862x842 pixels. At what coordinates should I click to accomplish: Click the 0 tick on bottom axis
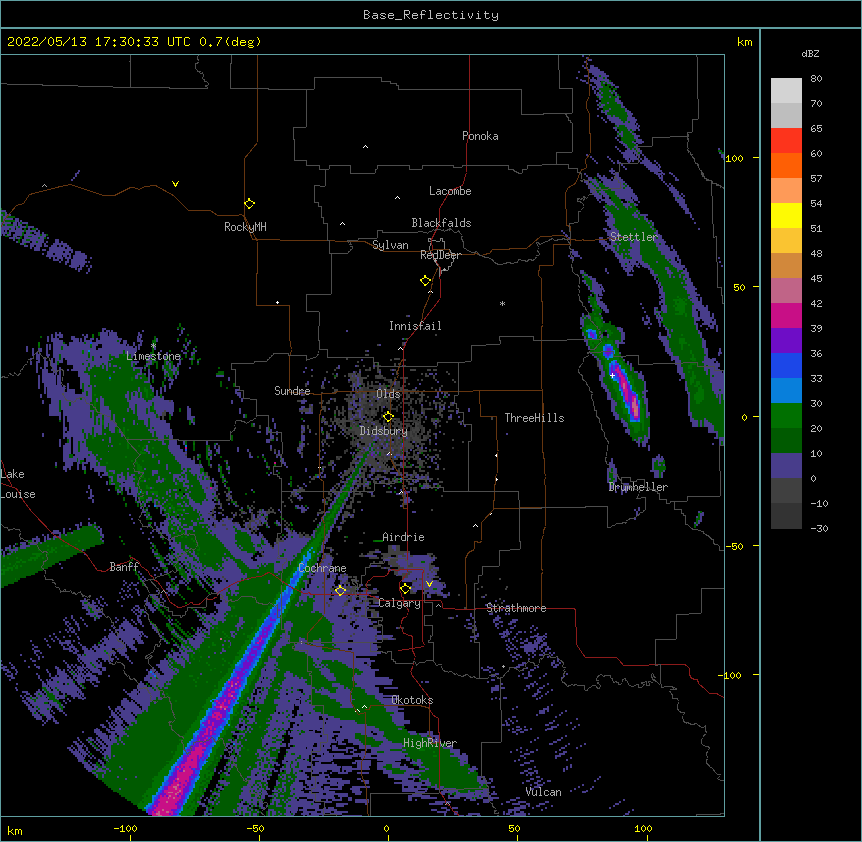(x=386, y=829)
